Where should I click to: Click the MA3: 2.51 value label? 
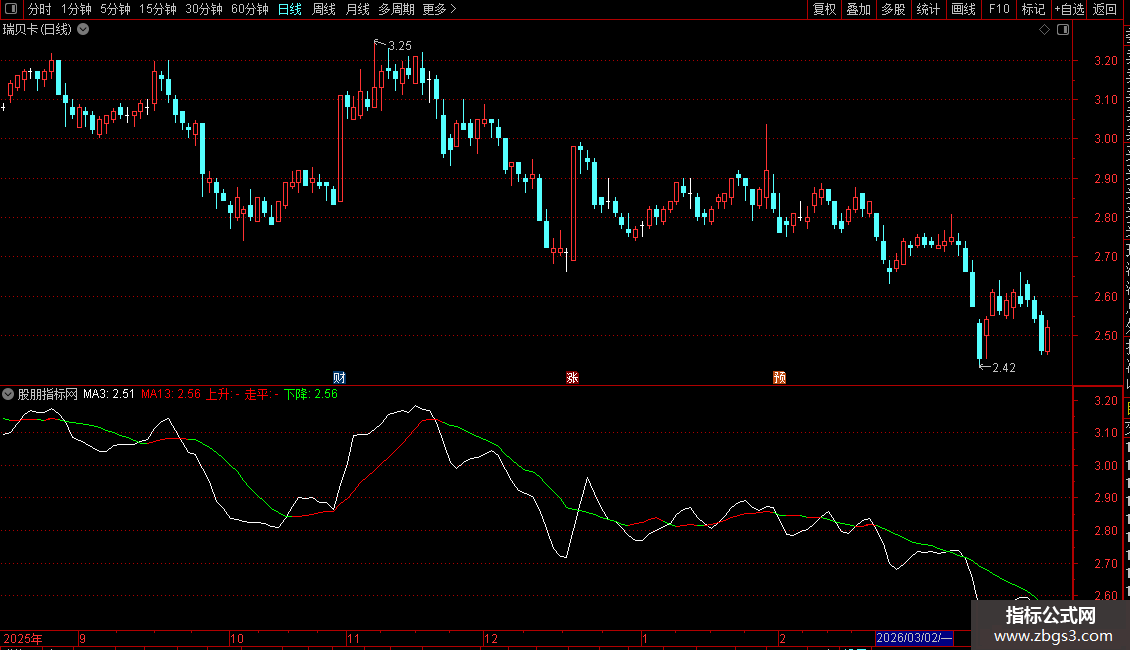click(109, 394)
